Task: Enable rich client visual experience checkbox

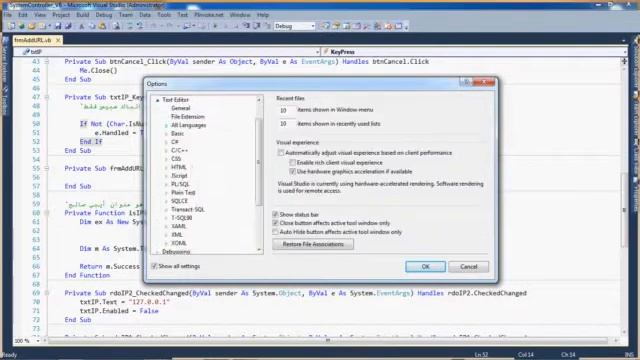Action: pyautogui.click(x=292, y=162)
